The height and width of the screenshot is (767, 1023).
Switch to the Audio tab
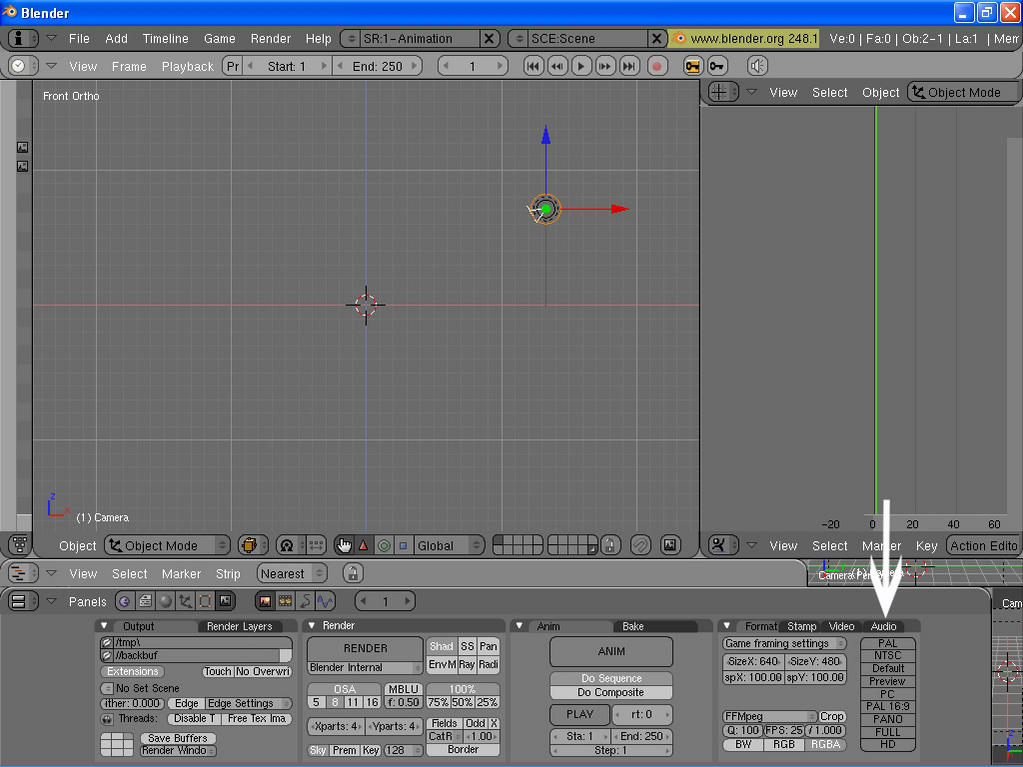[883, 626]
